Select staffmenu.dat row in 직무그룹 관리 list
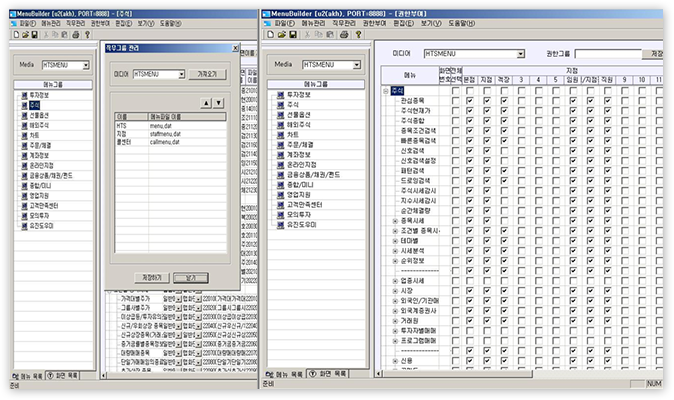 click(170, 134)
